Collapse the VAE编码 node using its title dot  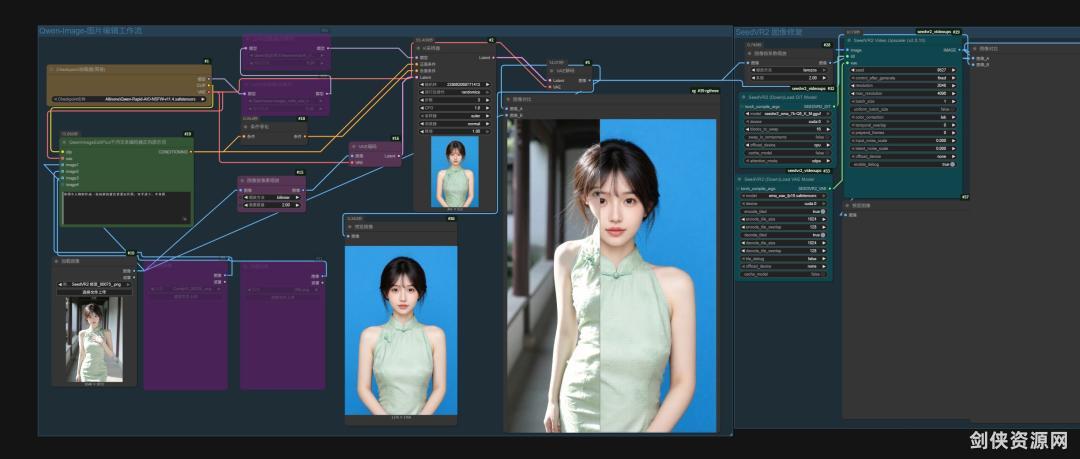[x=354, y=146]
